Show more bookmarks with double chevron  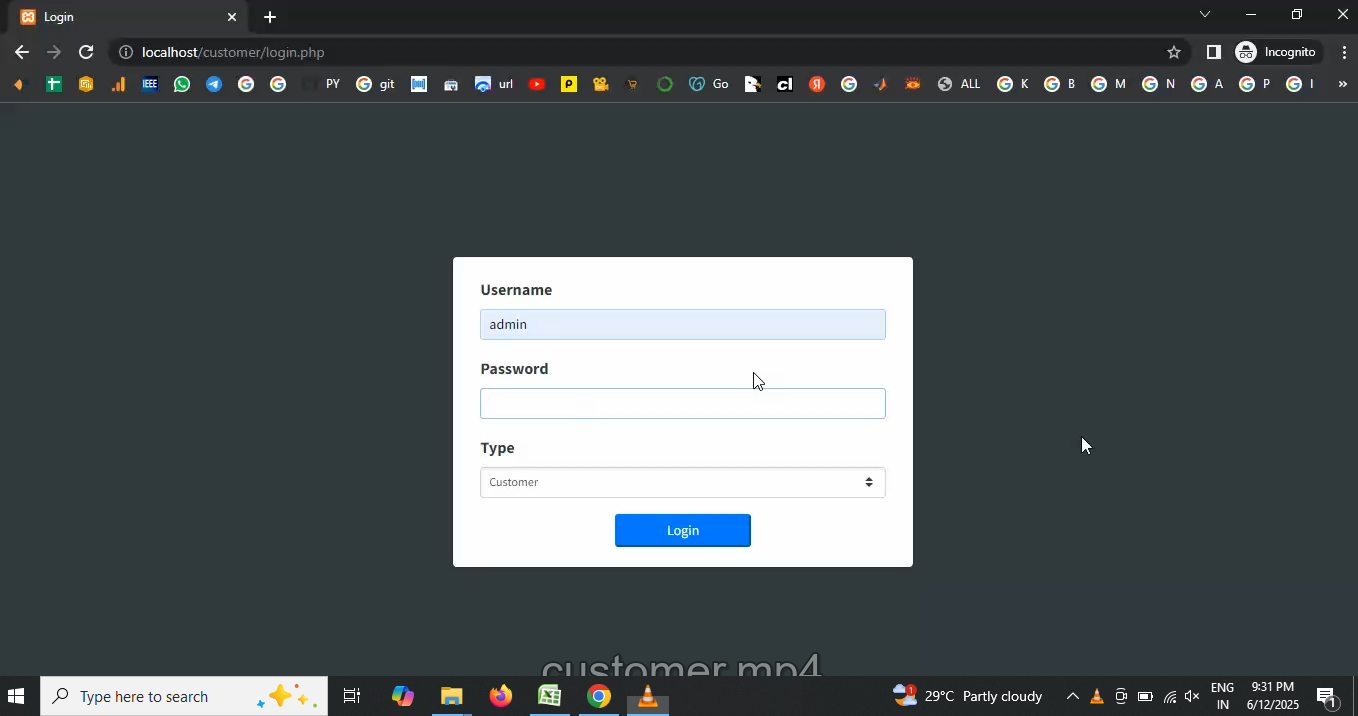(x=1342, y=84)
